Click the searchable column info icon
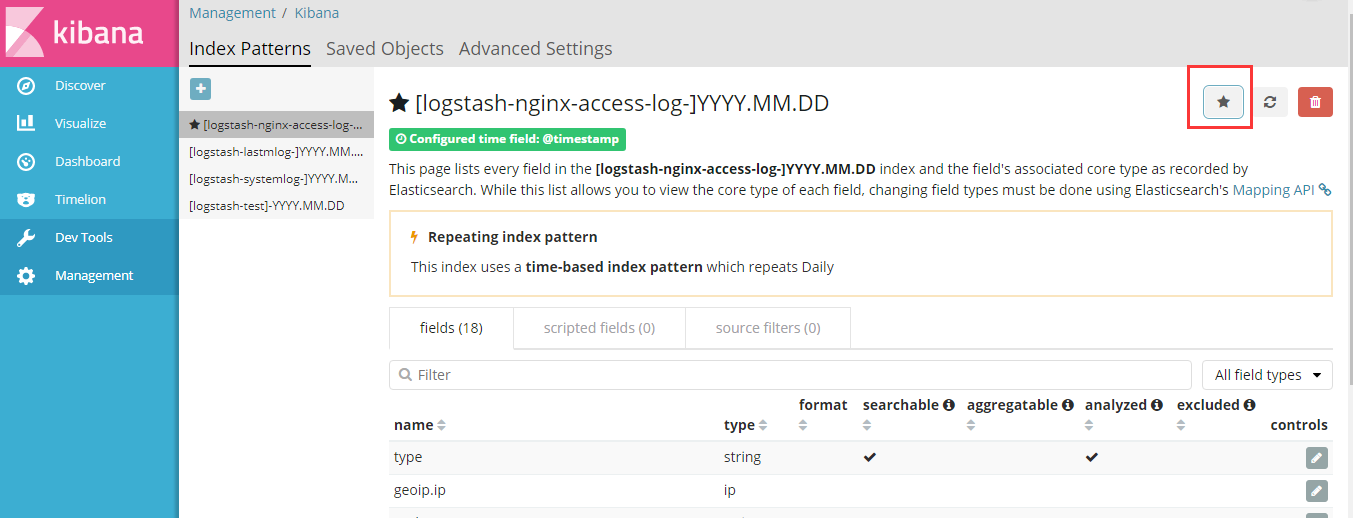The height and width of the screenshot is (518, 1353). coord(948,405)
